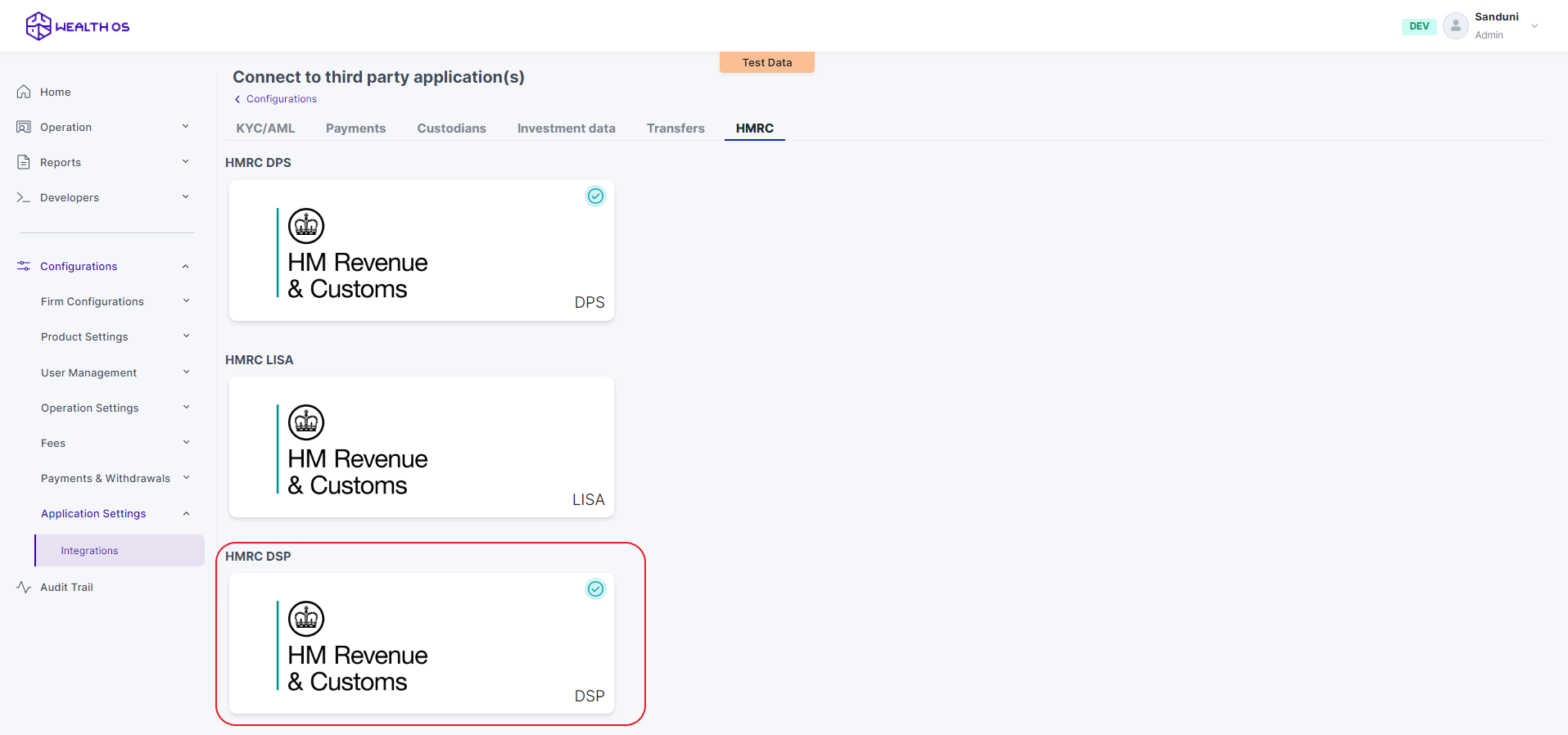Click the Payments & Withdrawals label
The image size is (1568, 735).
[x=106, y=478]
